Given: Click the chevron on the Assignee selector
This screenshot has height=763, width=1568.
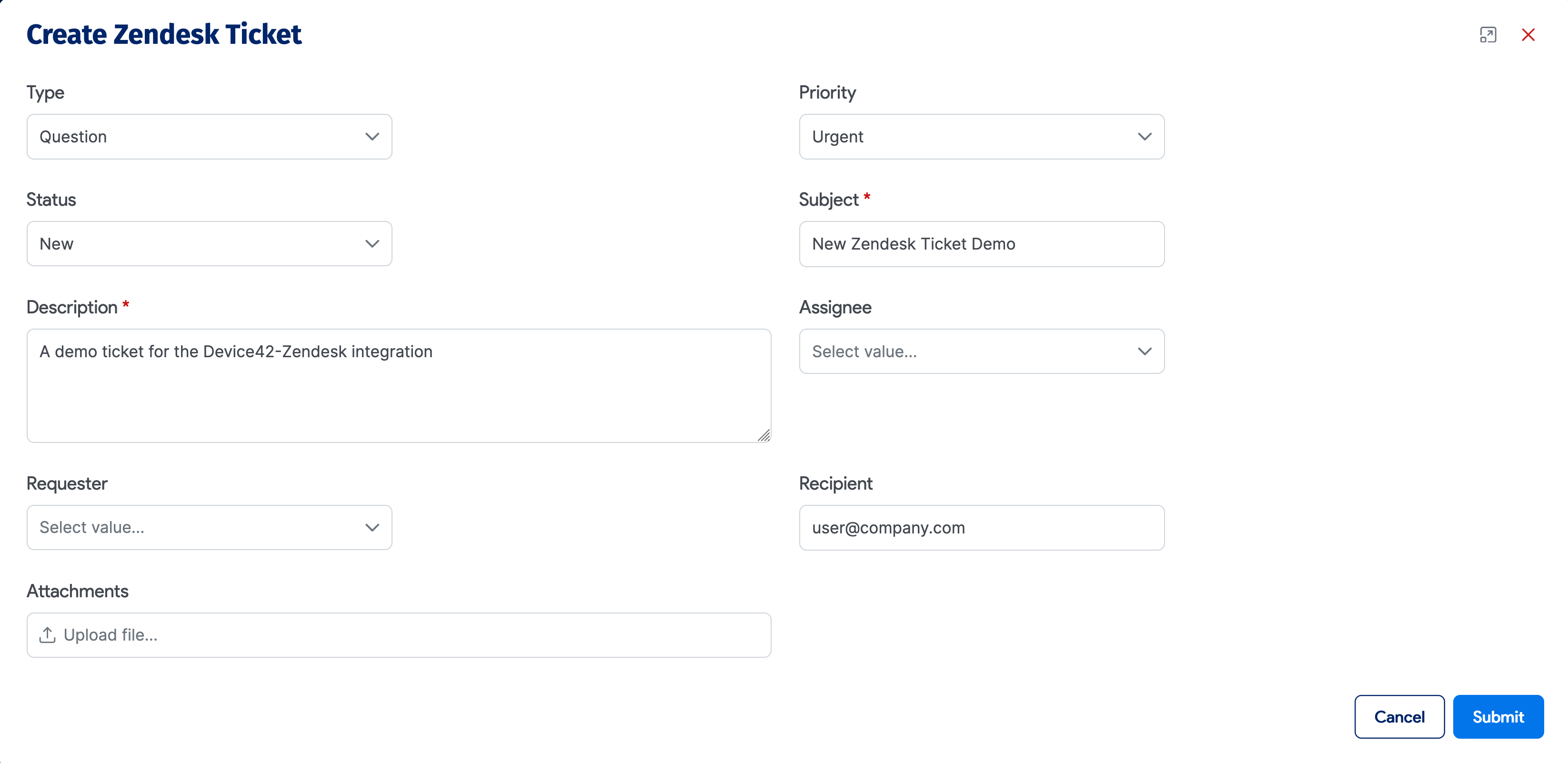Looking at the screenshot, I should click(x=1145, y=351).
